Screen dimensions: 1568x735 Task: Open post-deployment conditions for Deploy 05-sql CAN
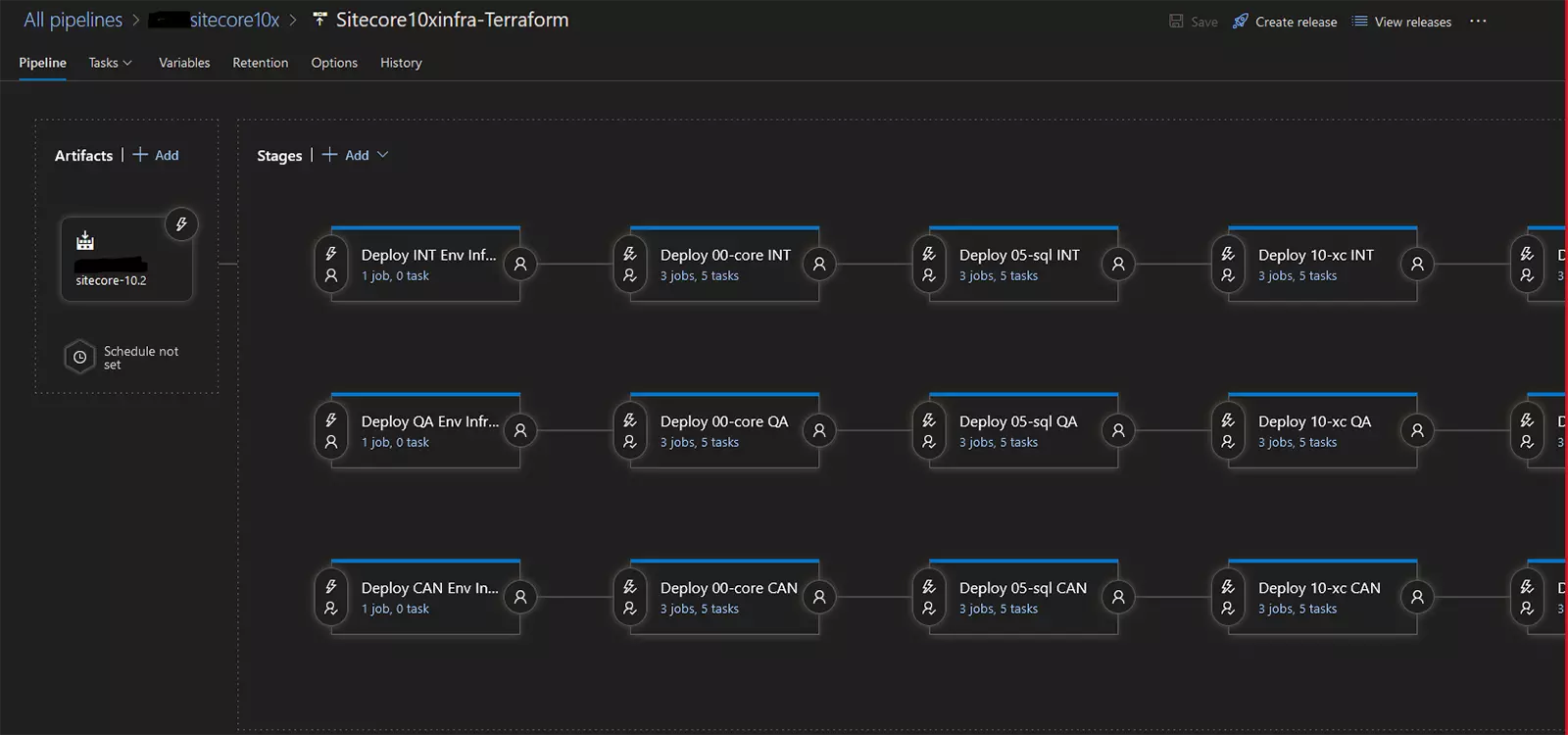1118,597
